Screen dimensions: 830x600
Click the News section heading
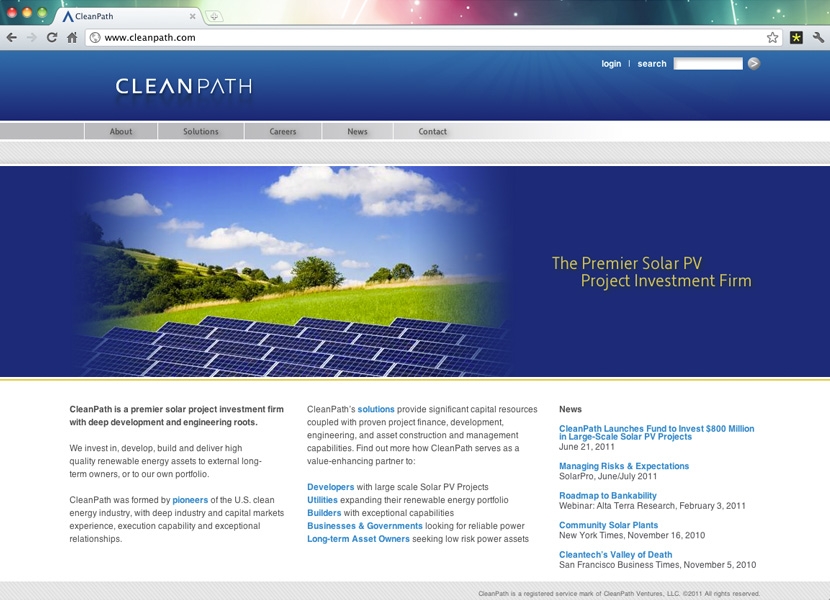[570, 409]
